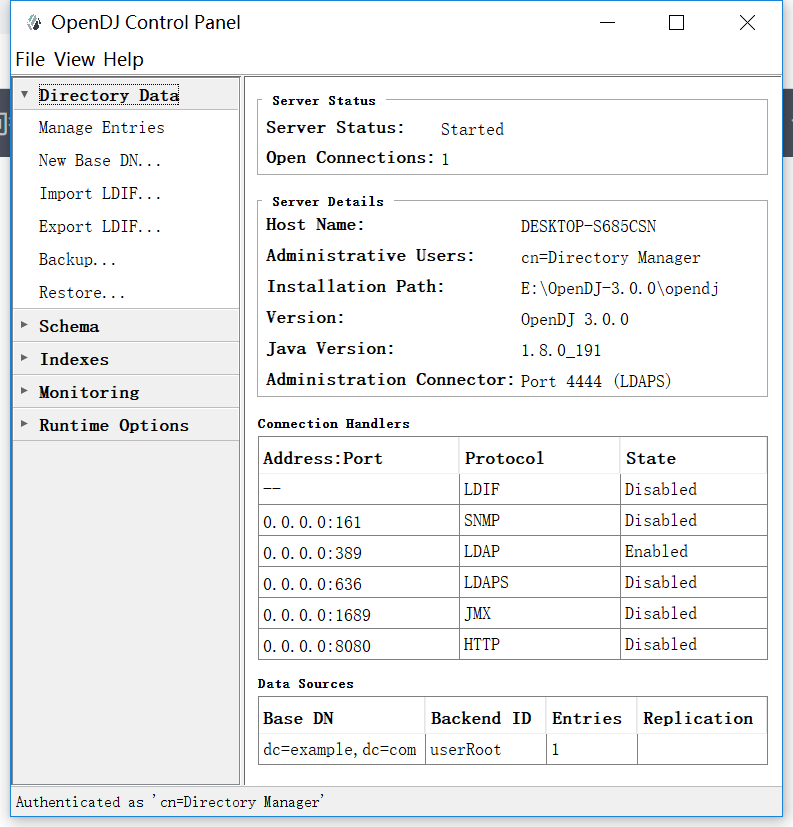Click the 'Authenticated as' status bar text
The height and width of the screenshot is (827, 793).
pyautogui.click(x=170, y=802)
